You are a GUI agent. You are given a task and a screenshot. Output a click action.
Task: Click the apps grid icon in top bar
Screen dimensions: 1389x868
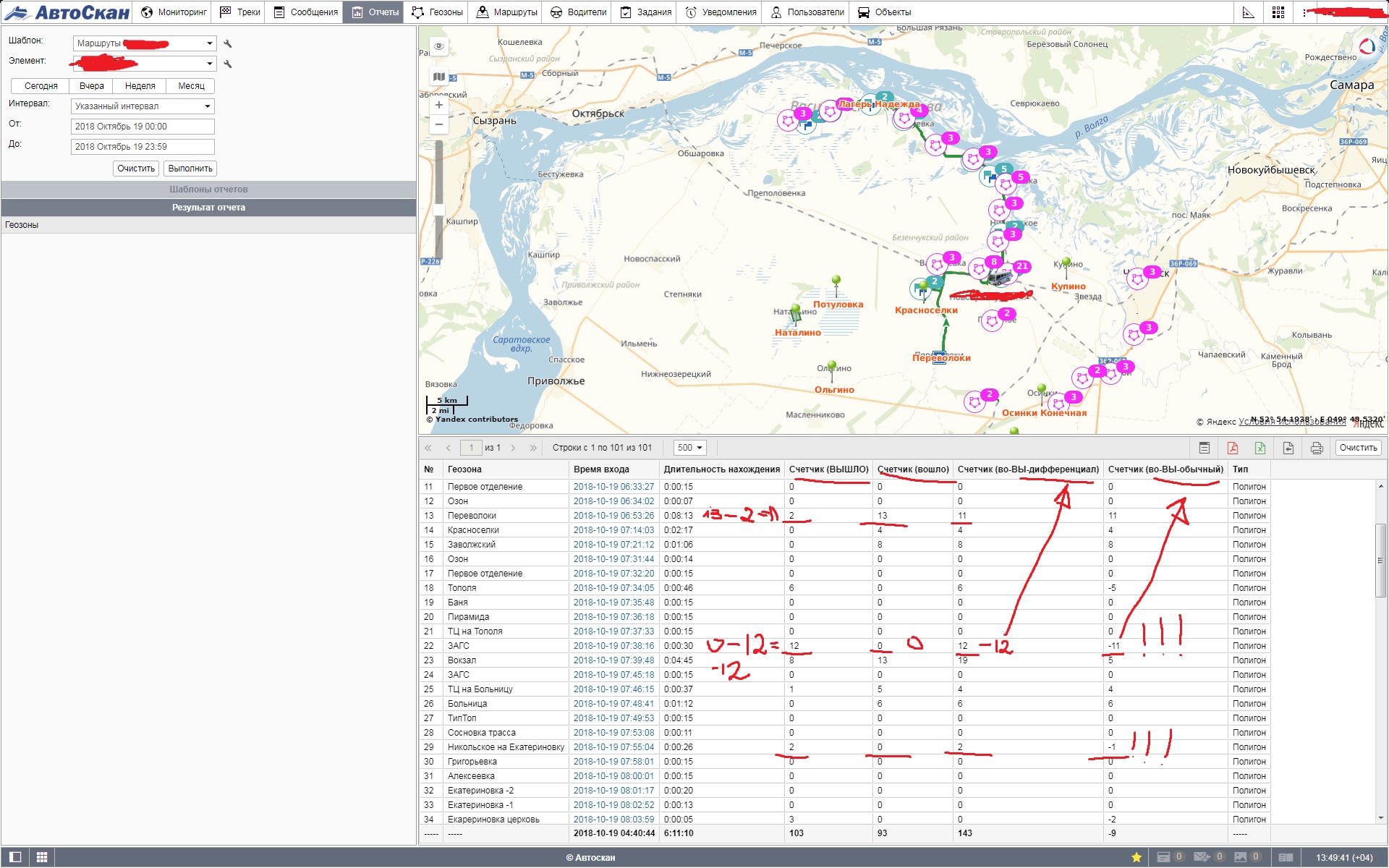click(x=1278, y=12)
